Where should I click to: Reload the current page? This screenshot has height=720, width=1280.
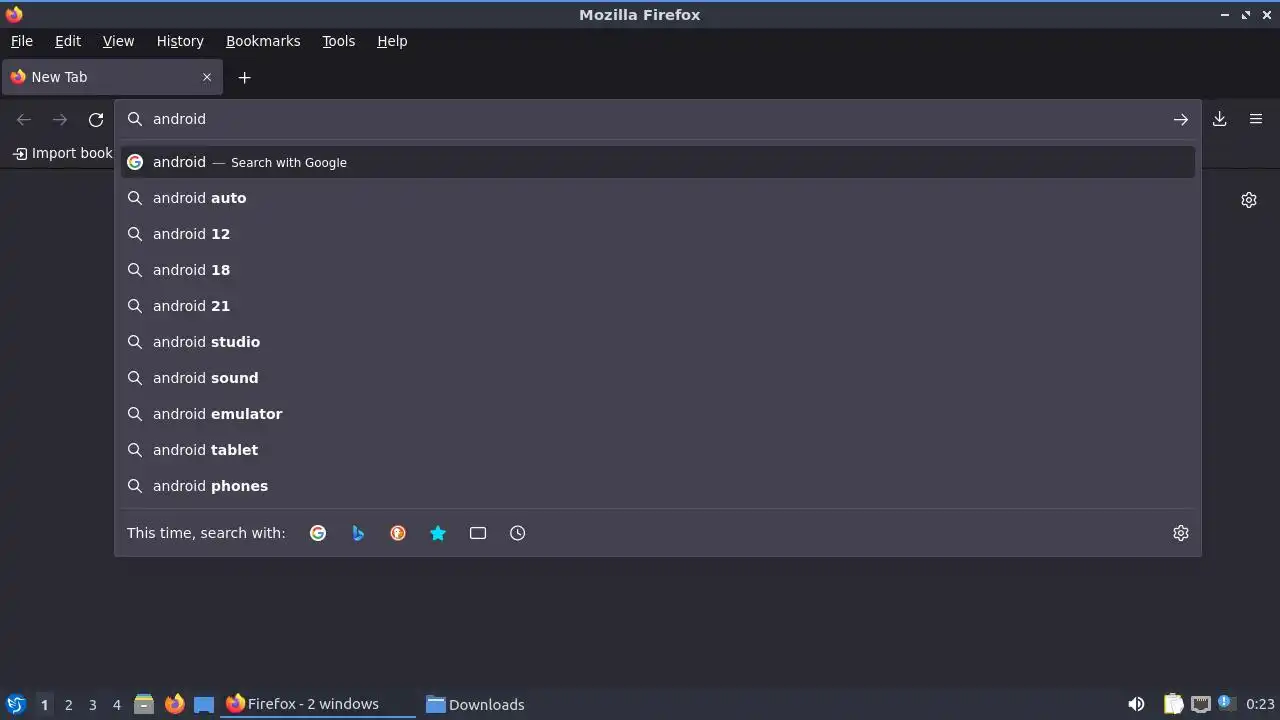tap(96, 119)
